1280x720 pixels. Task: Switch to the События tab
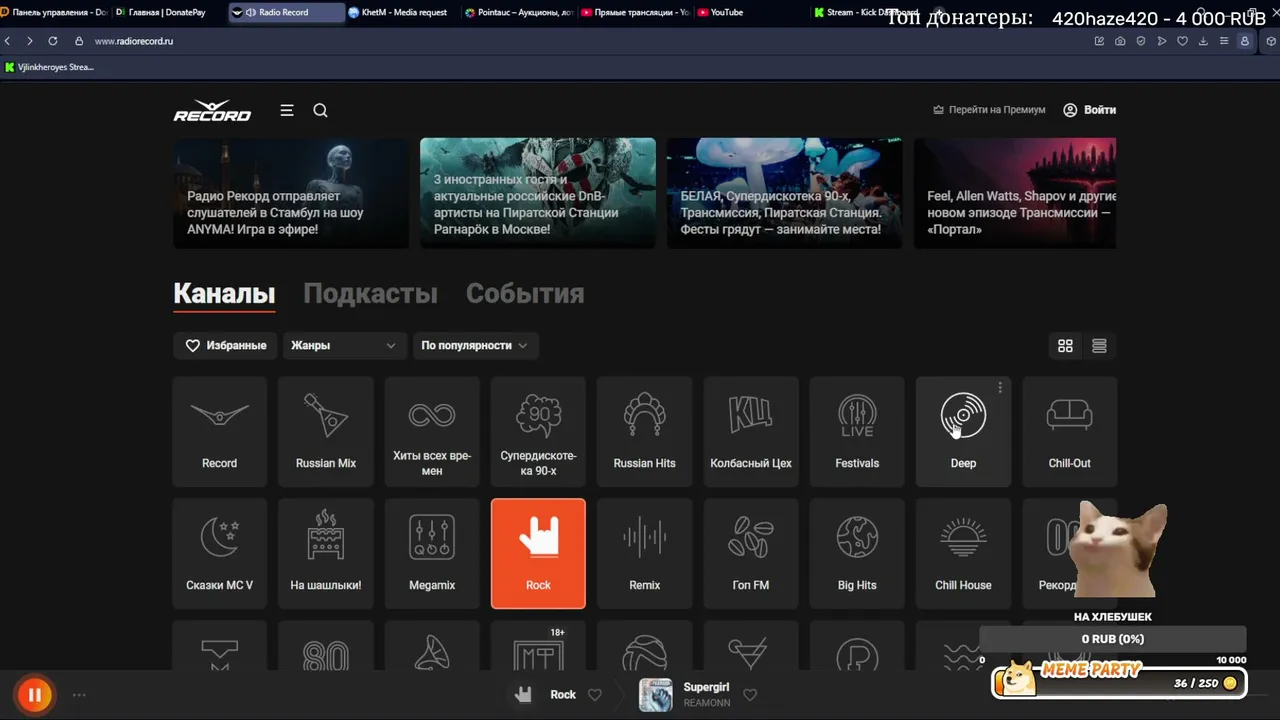[525, 294]
